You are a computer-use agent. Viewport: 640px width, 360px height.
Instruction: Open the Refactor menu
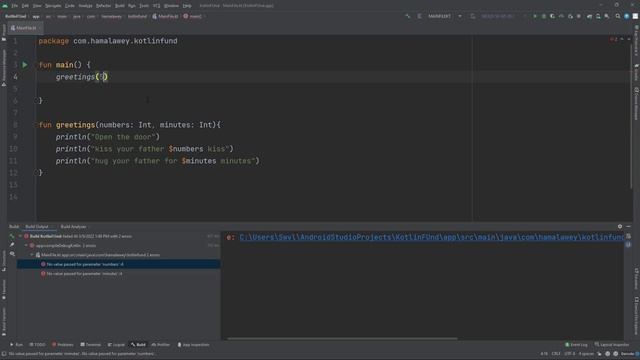103,6
